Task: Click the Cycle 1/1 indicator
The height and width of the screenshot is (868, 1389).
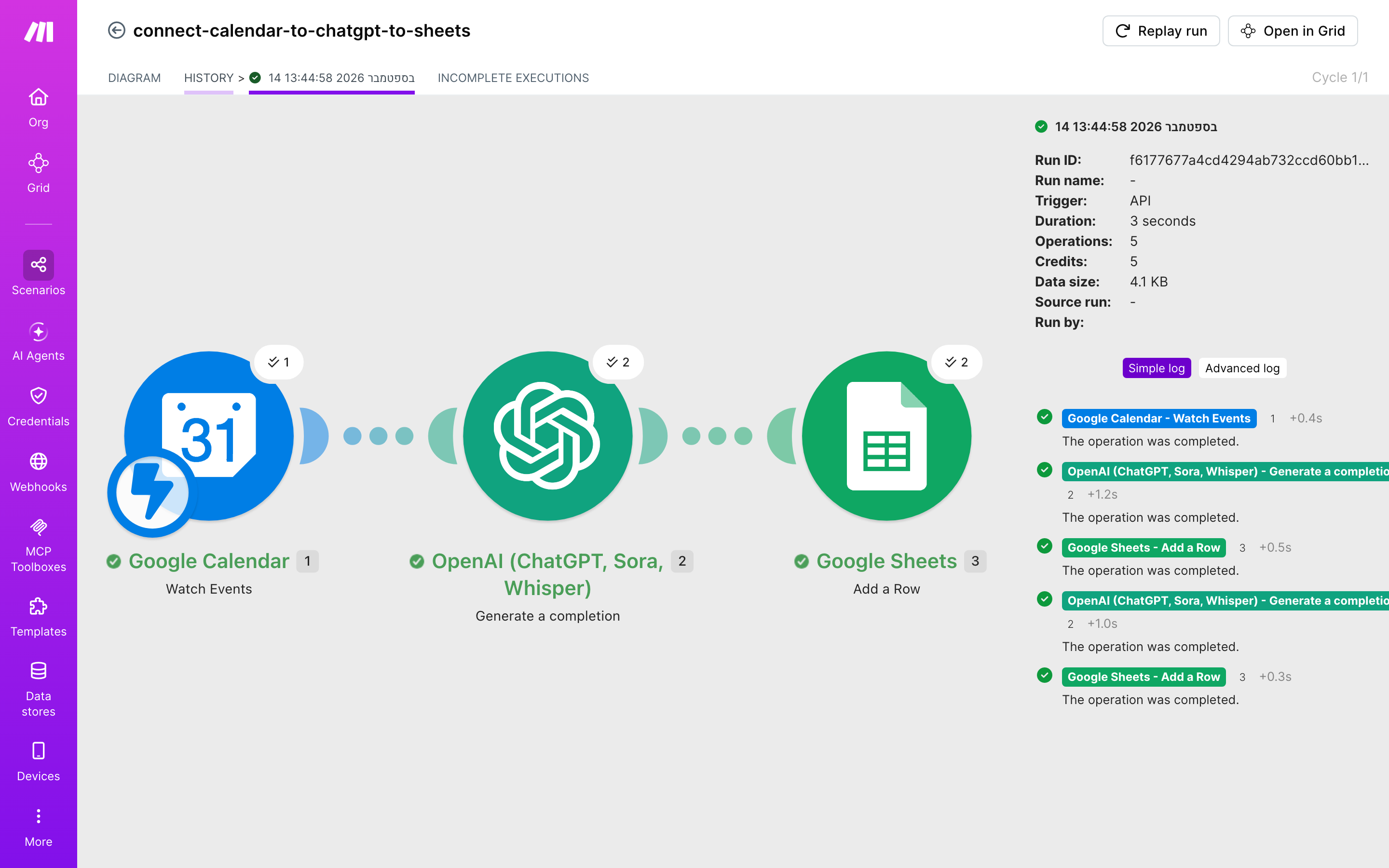Action: [x=1340, y=78]
